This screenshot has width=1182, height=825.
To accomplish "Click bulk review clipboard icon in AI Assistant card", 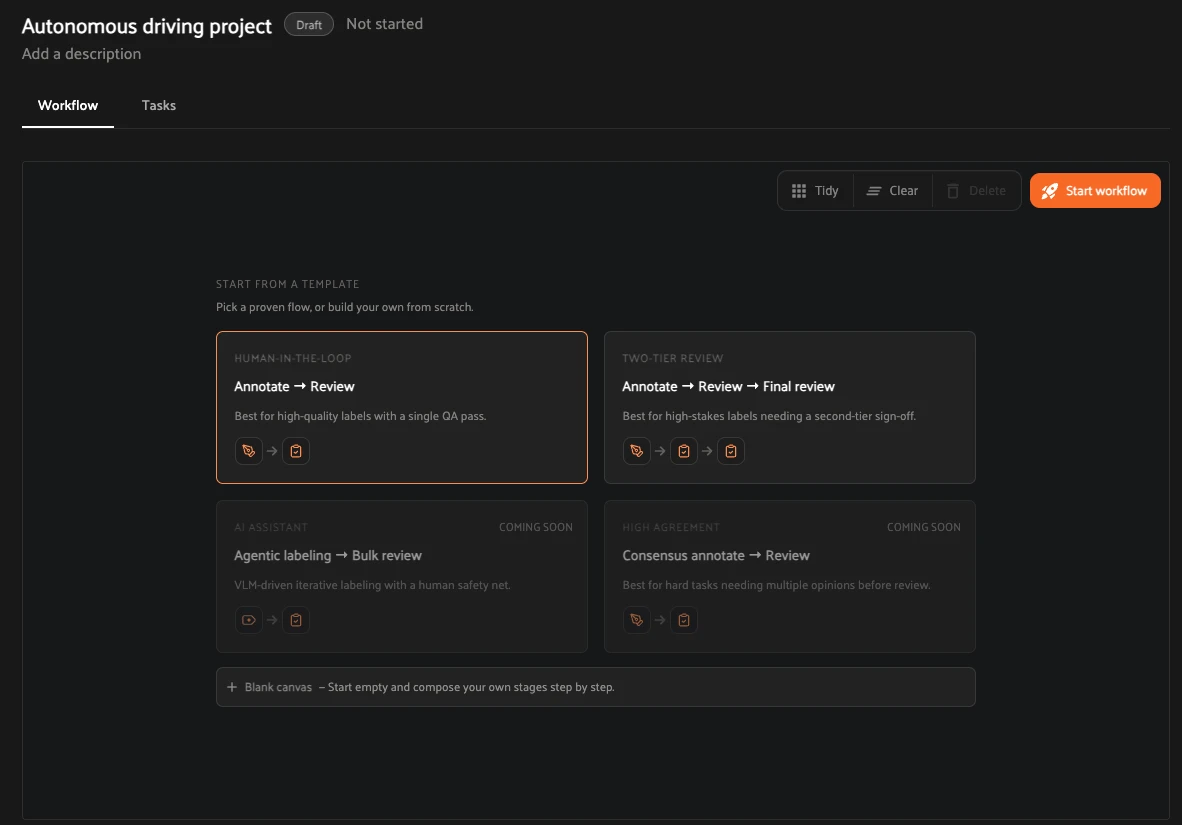I will [296, 620].
